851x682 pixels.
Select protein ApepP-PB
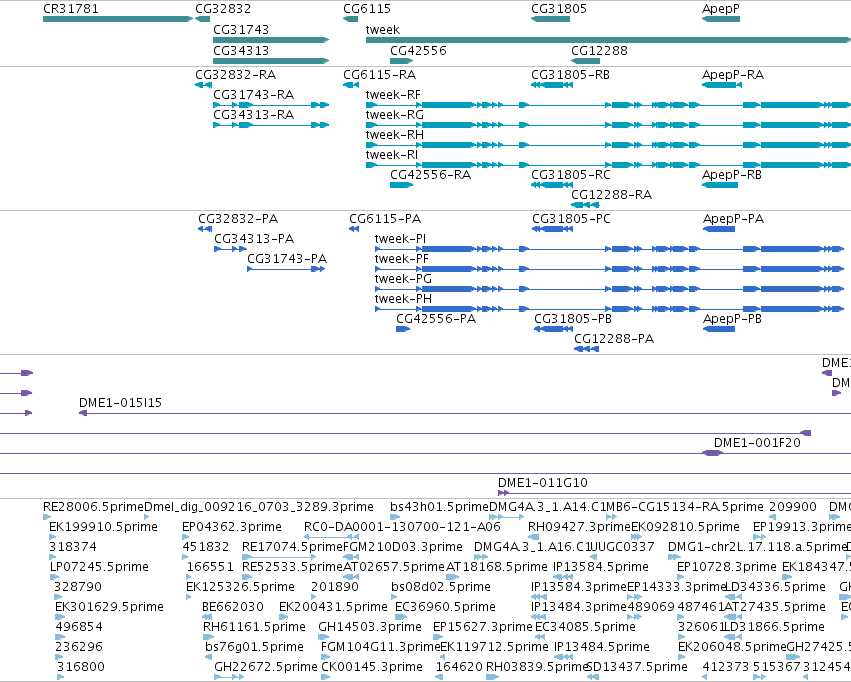click(719, 329)
